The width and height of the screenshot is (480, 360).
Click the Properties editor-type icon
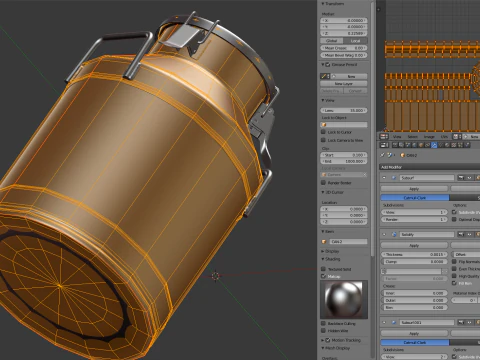point(384,145)
